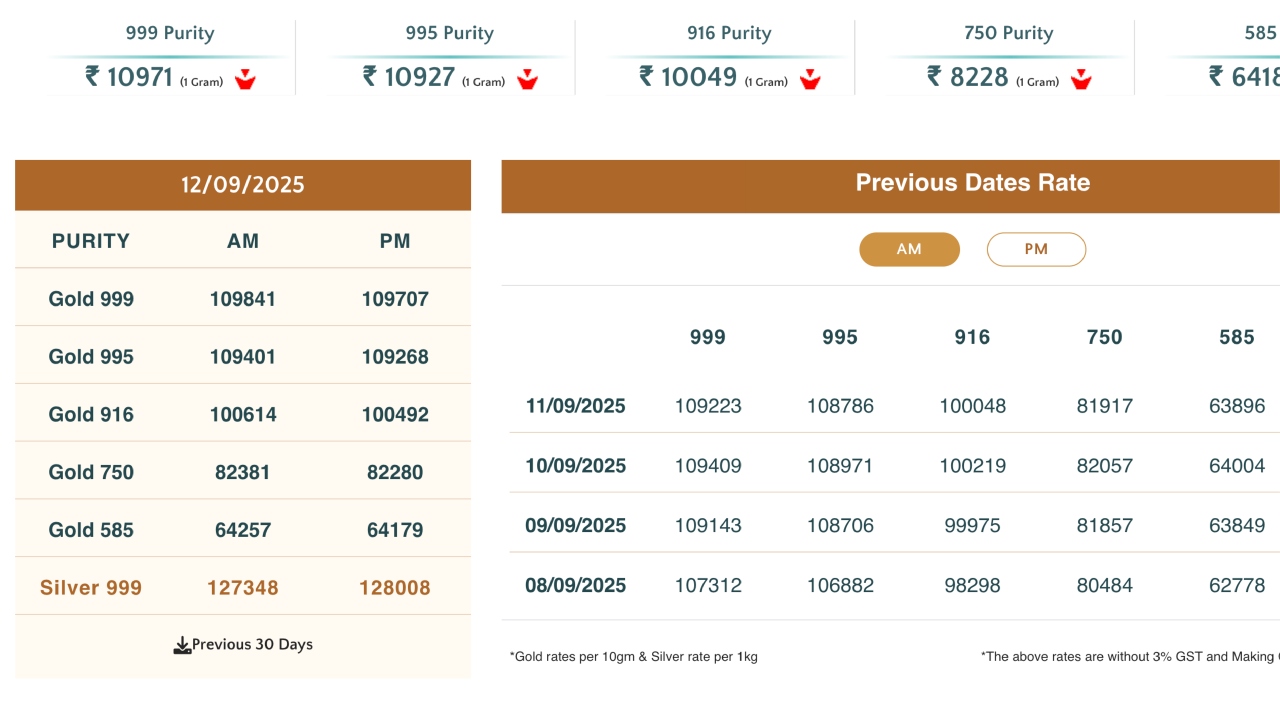Select the 08/09/2025 date row
1280x720 pixels.
coord(575,586)
